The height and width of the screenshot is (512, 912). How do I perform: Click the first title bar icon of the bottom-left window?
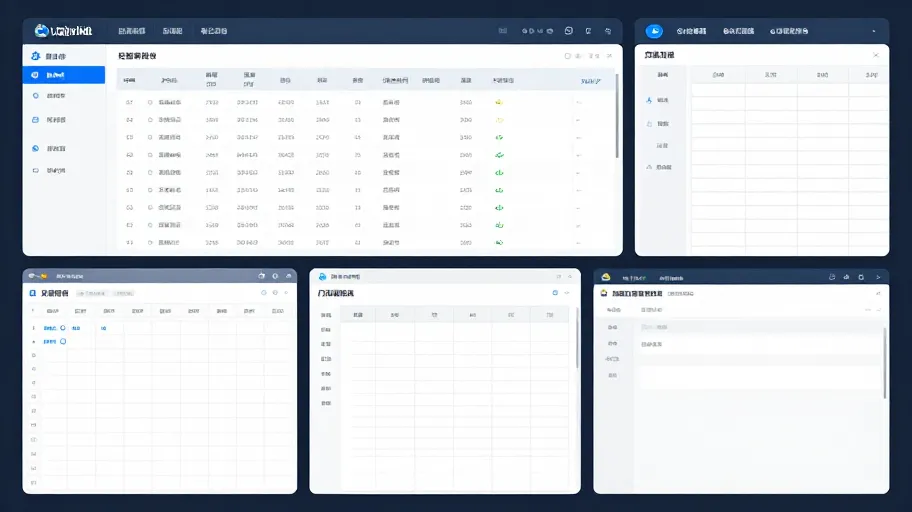(x=262, y=276)
